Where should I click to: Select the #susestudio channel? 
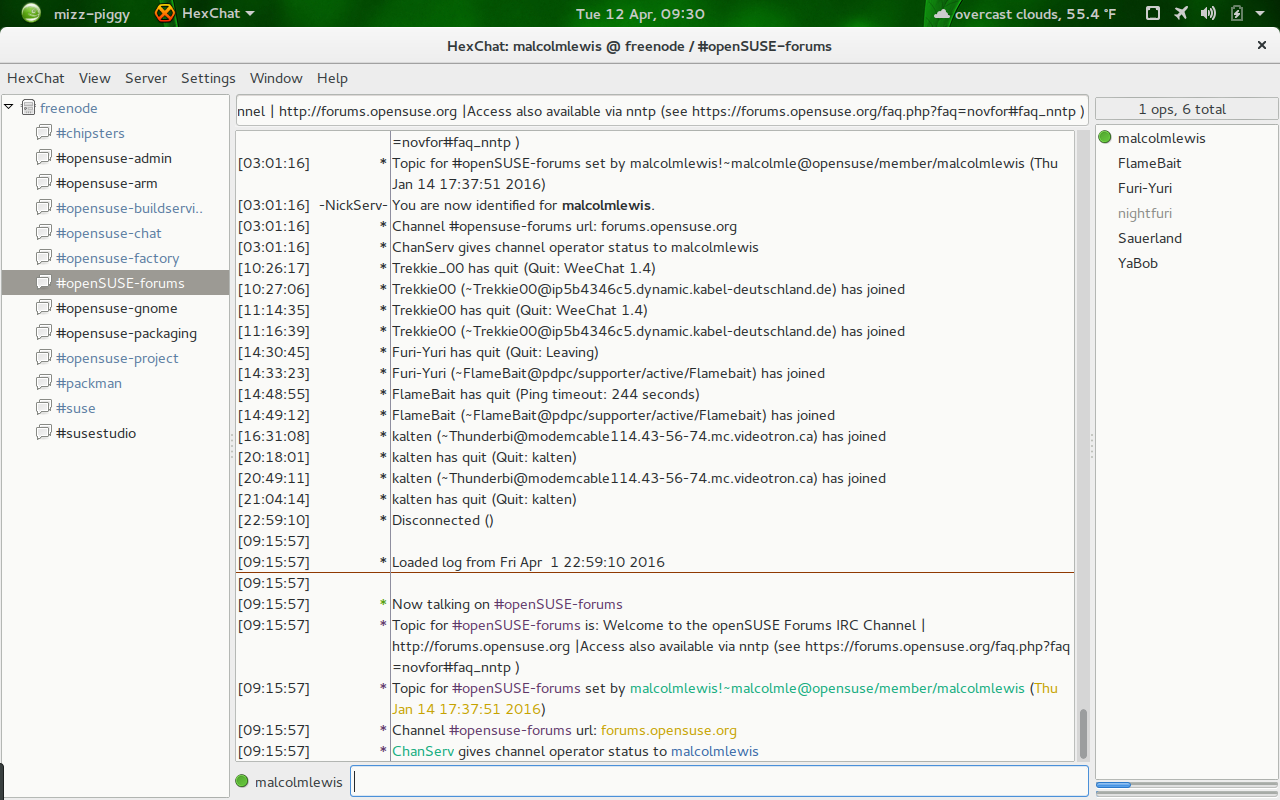116,433
